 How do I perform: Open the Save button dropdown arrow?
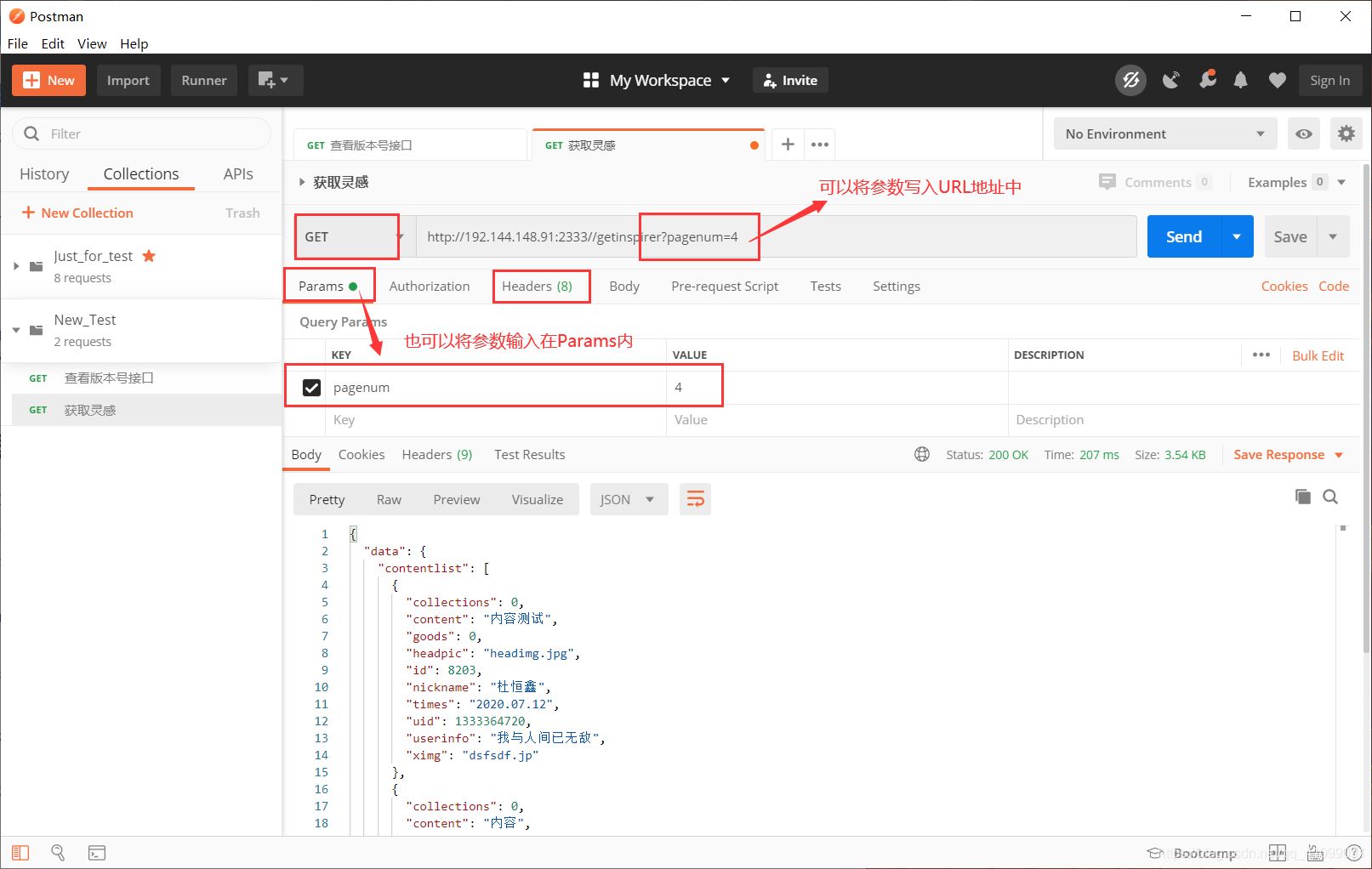point(1333,236)
